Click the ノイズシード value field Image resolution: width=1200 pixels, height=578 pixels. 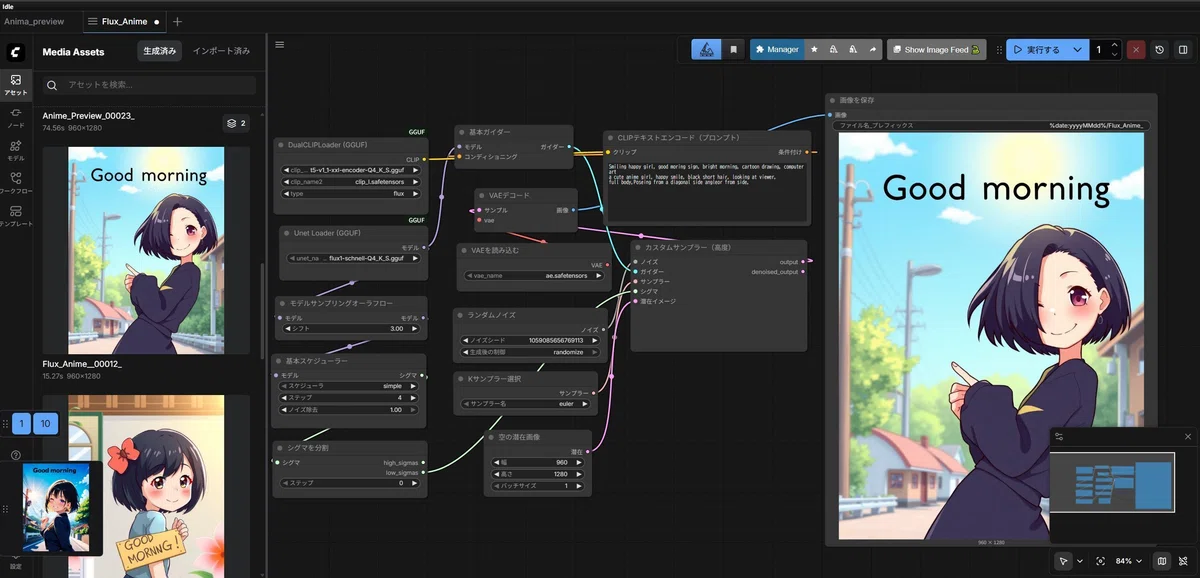pos(529,340)
